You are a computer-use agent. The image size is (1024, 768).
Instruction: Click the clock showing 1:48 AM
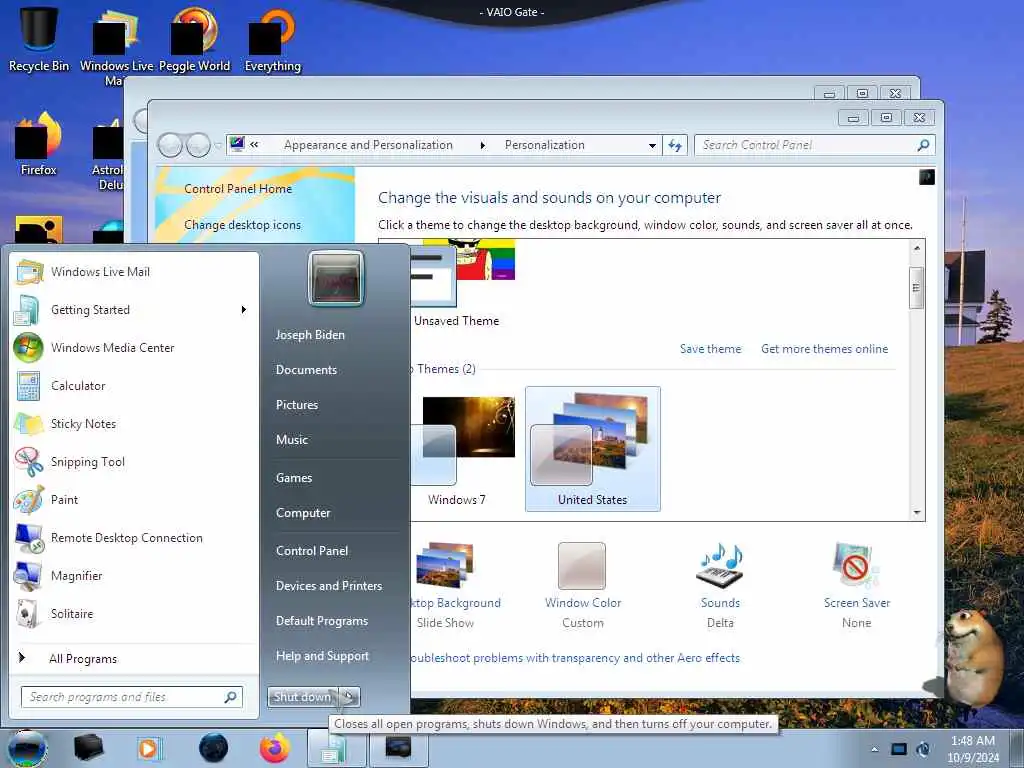pyautogui.click(x=973, y=749)
